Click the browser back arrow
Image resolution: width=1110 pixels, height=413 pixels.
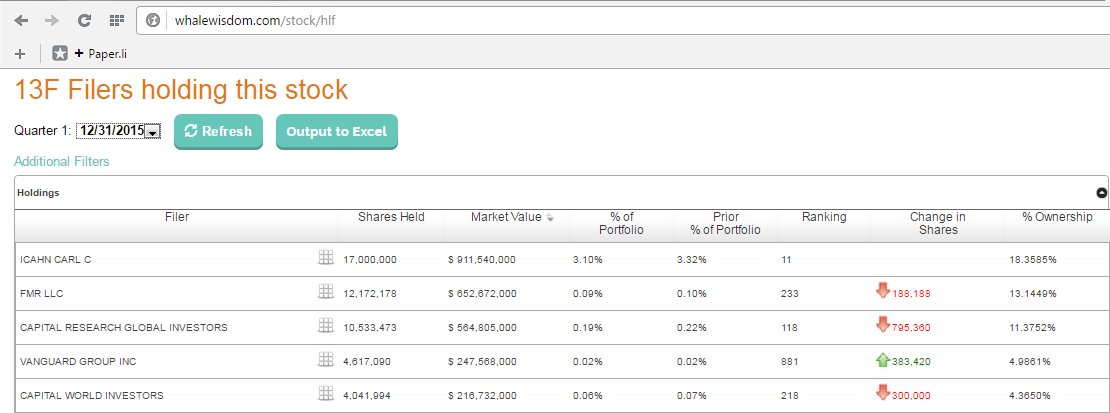[21, 21]
